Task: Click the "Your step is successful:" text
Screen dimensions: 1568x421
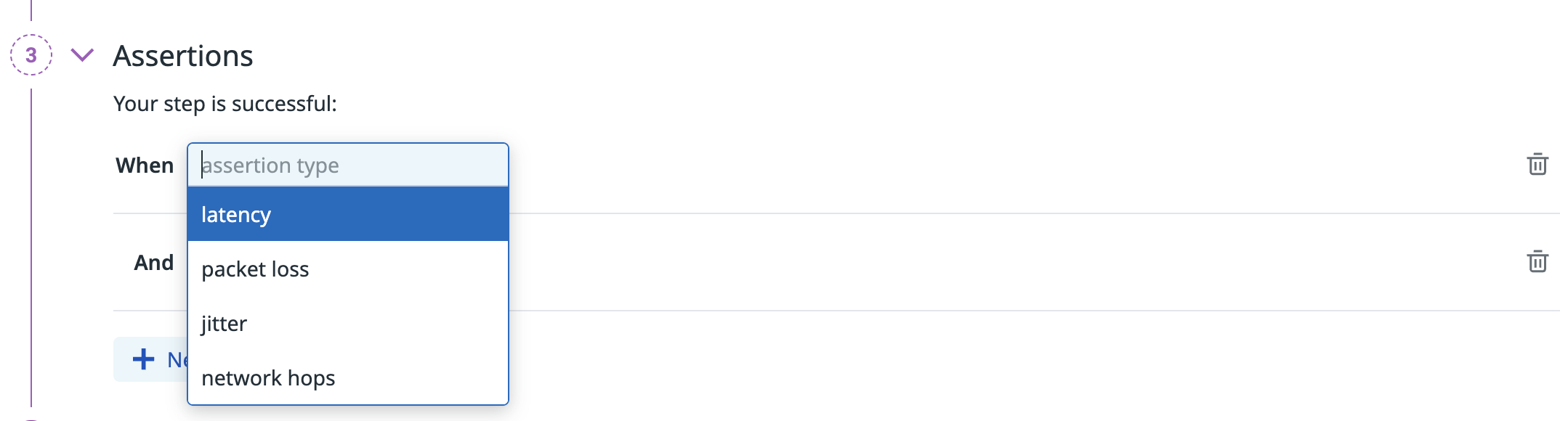Action: tap(225, 104)
